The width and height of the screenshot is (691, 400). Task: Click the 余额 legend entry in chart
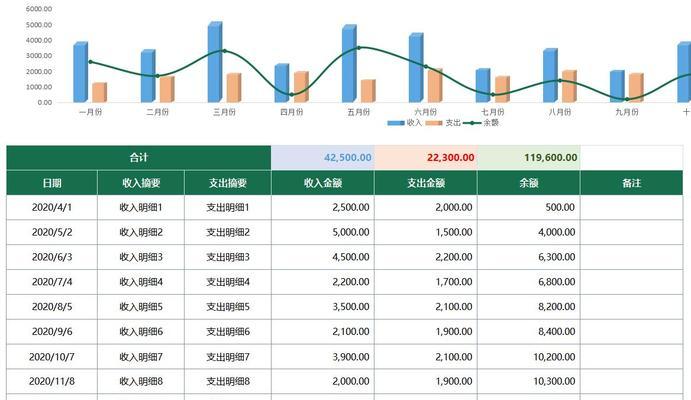(x=481, y=123)
